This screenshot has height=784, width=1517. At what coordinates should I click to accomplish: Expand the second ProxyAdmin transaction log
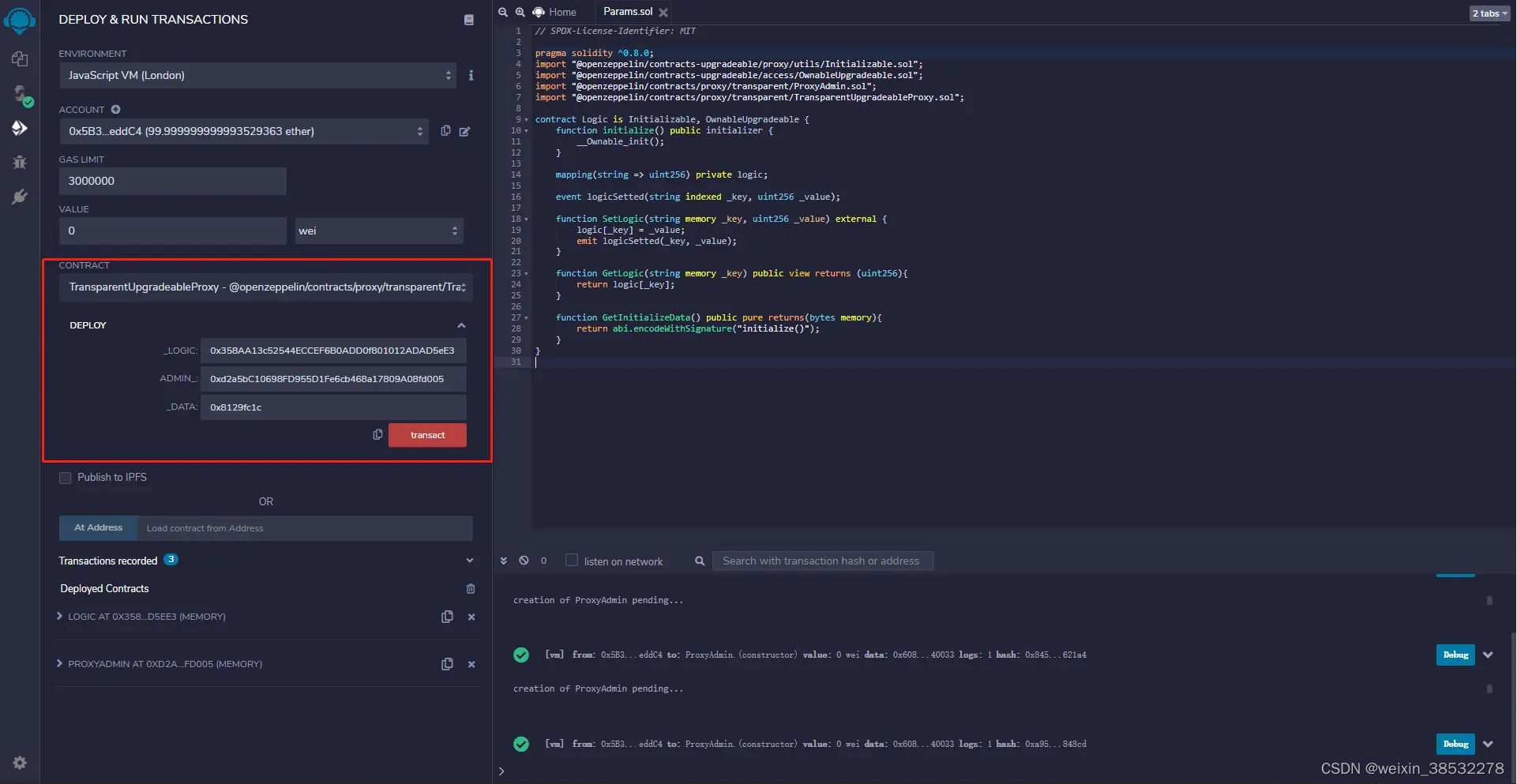(1488, 745)
